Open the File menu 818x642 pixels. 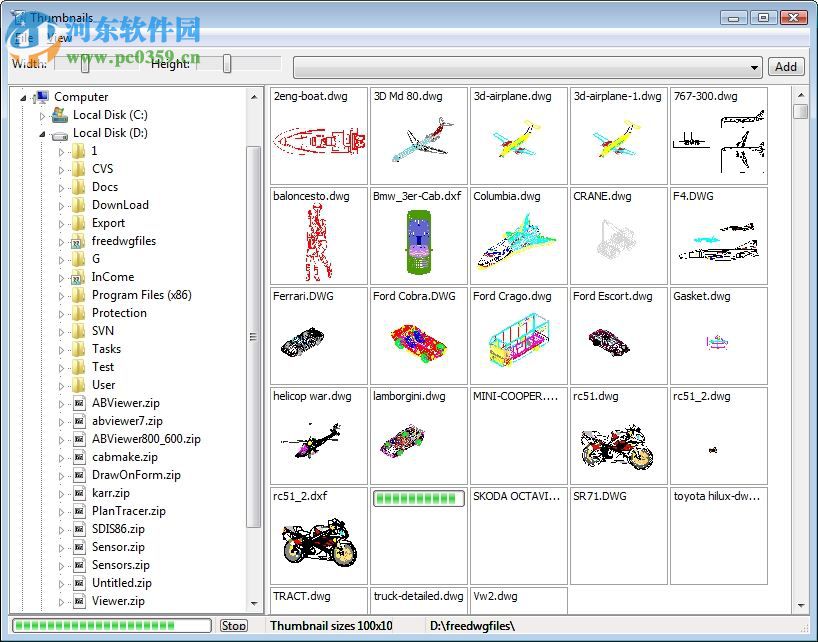pyautogui.click(x=25, y=36)
